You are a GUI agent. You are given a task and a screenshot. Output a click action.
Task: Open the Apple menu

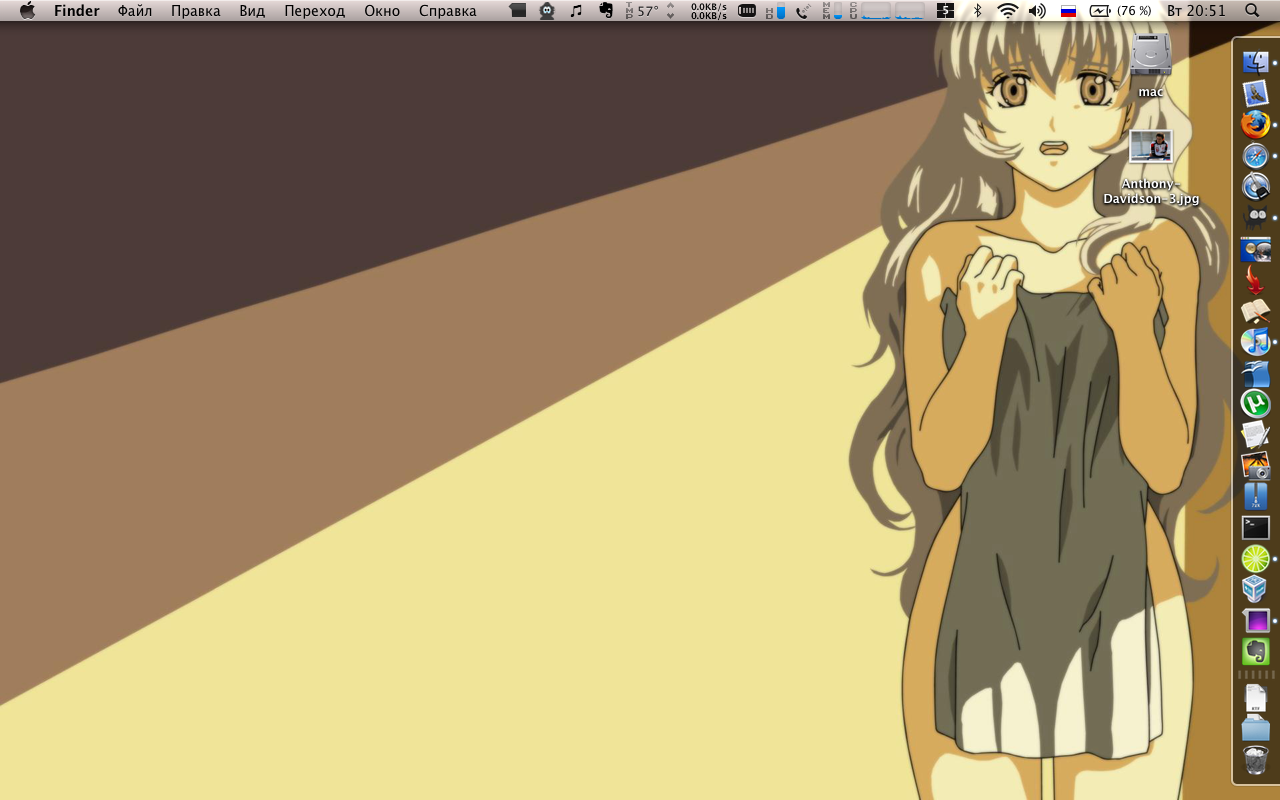click(x=27, y=11)
